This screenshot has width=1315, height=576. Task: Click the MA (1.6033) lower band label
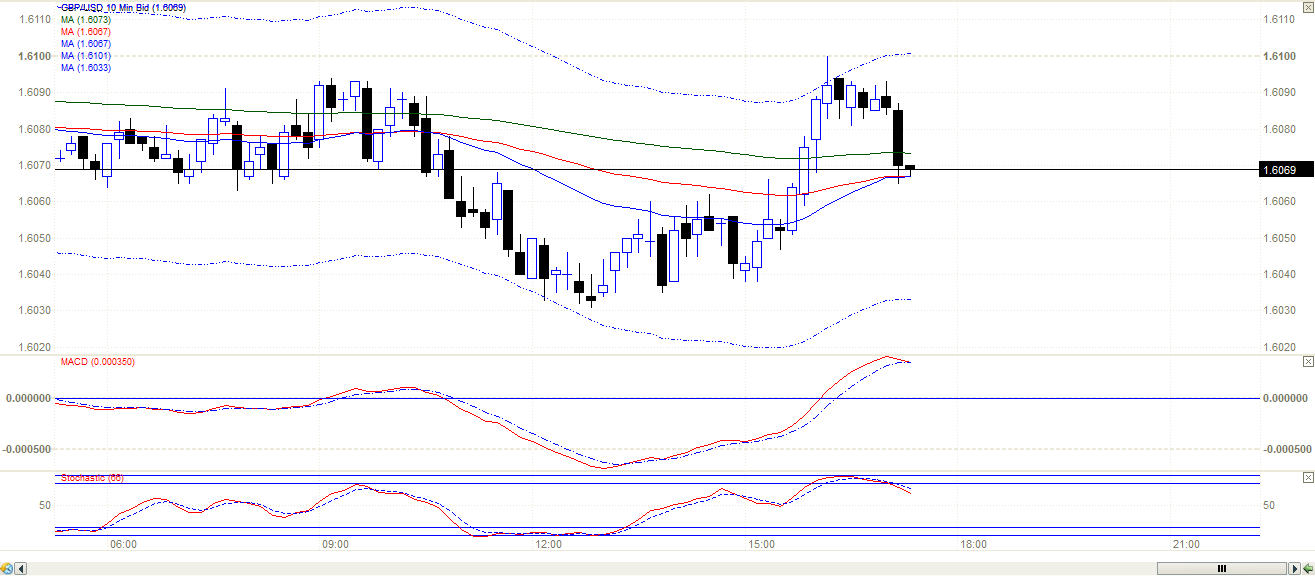pos(85,68)
